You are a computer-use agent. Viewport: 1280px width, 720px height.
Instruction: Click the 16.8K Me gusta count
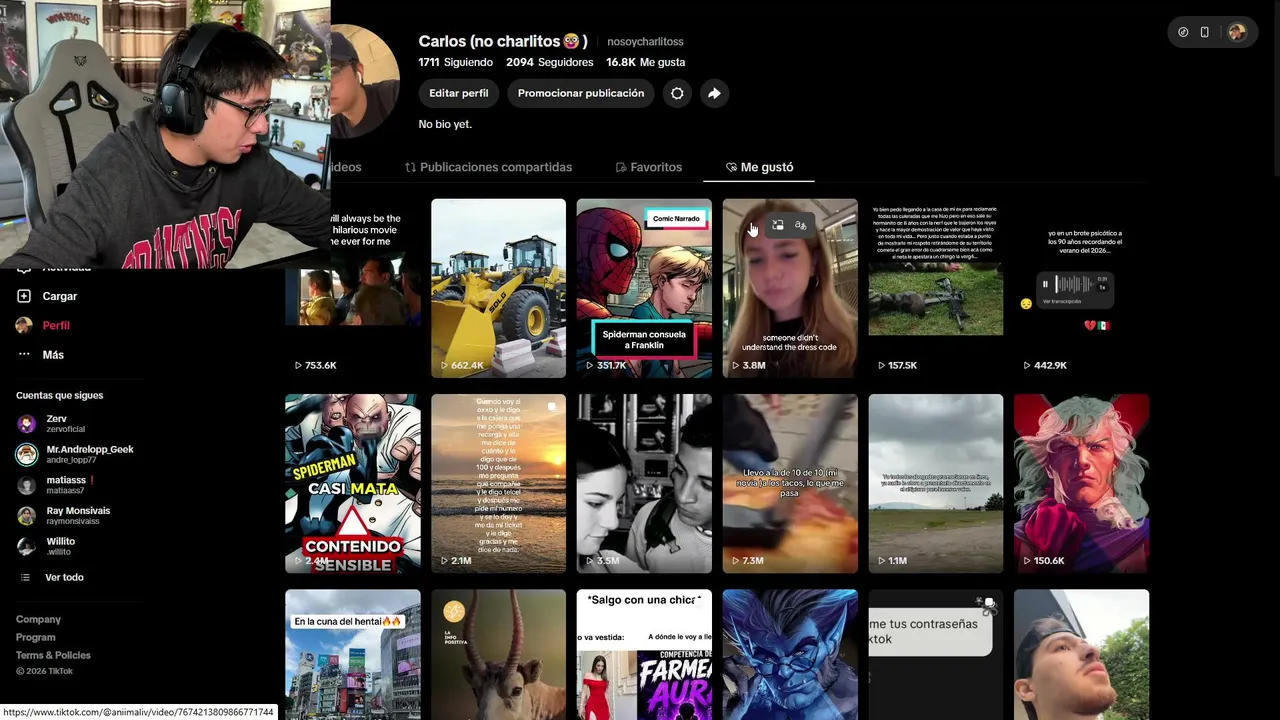[646, 62]
